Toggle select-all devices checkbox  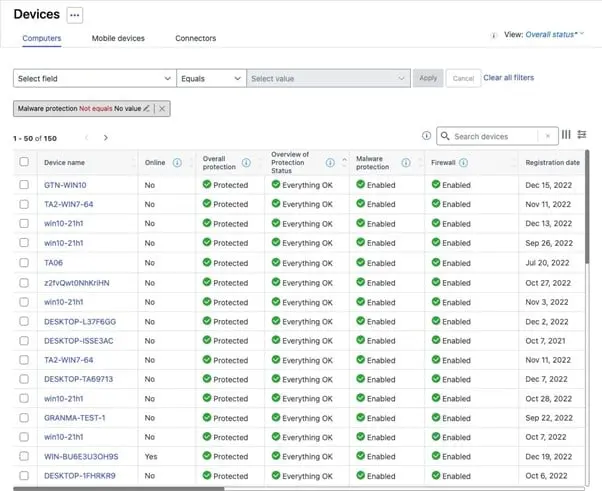coord(24,162)
